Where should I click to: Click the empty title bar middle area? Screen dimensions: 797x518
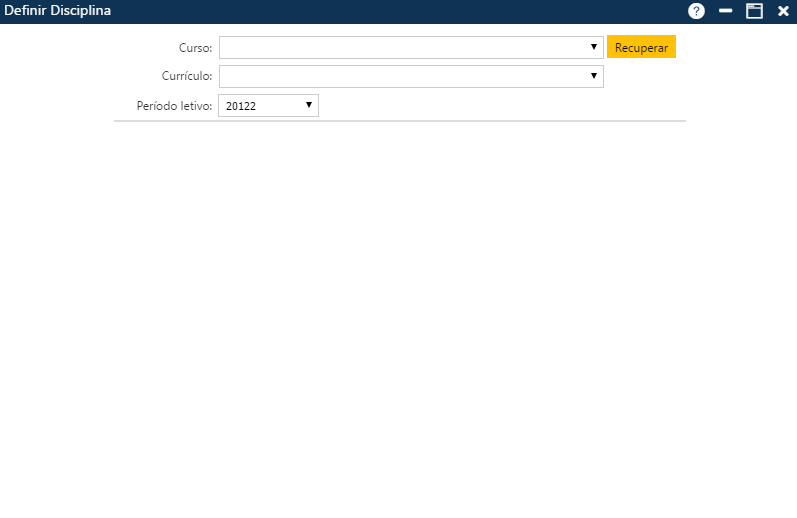tap(400, 11)
